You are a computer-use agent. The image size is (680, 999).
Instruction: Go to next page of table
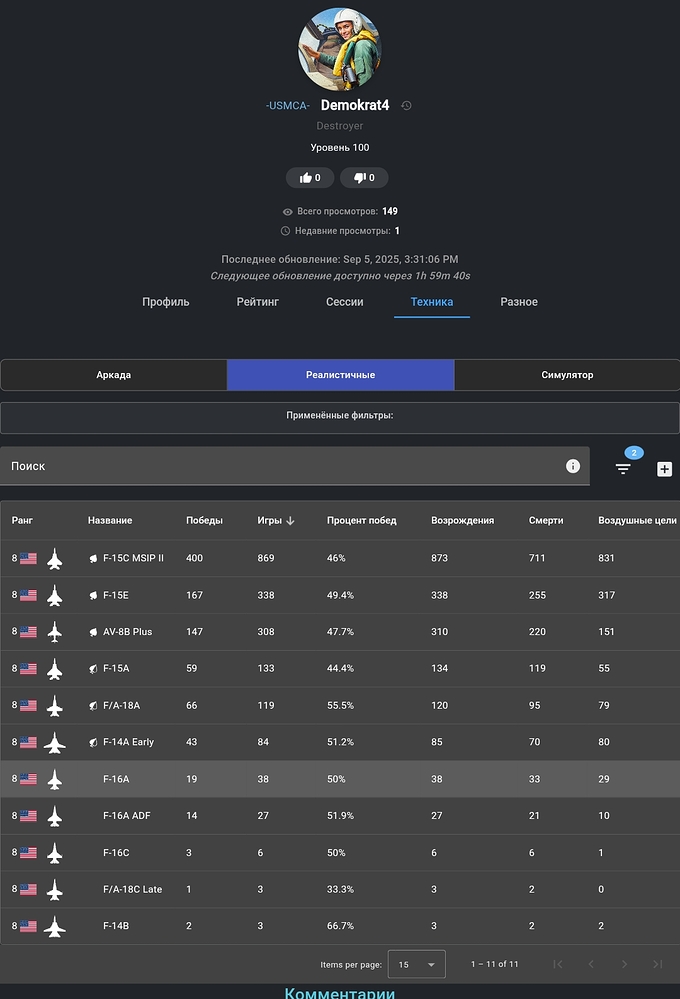coord(624,964)
